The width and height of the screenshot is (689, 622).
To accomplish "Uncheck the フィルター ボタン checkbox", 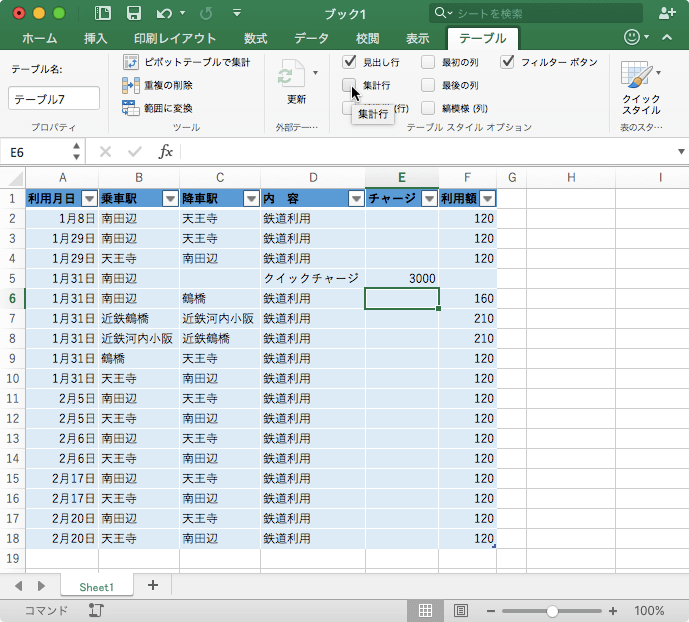I will coord(507,62).
